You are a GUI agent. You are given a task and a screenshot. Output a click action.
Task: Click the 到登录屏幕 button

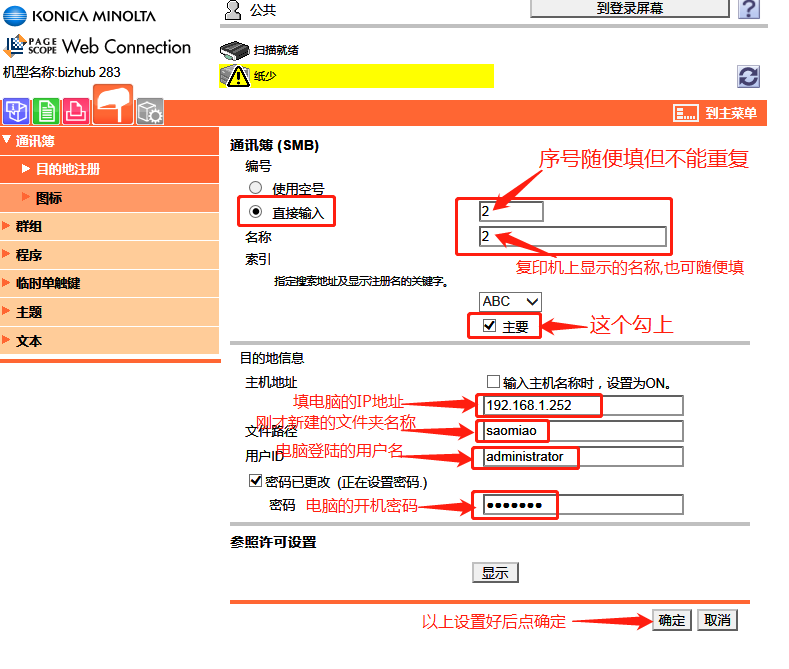click(629, 9)
